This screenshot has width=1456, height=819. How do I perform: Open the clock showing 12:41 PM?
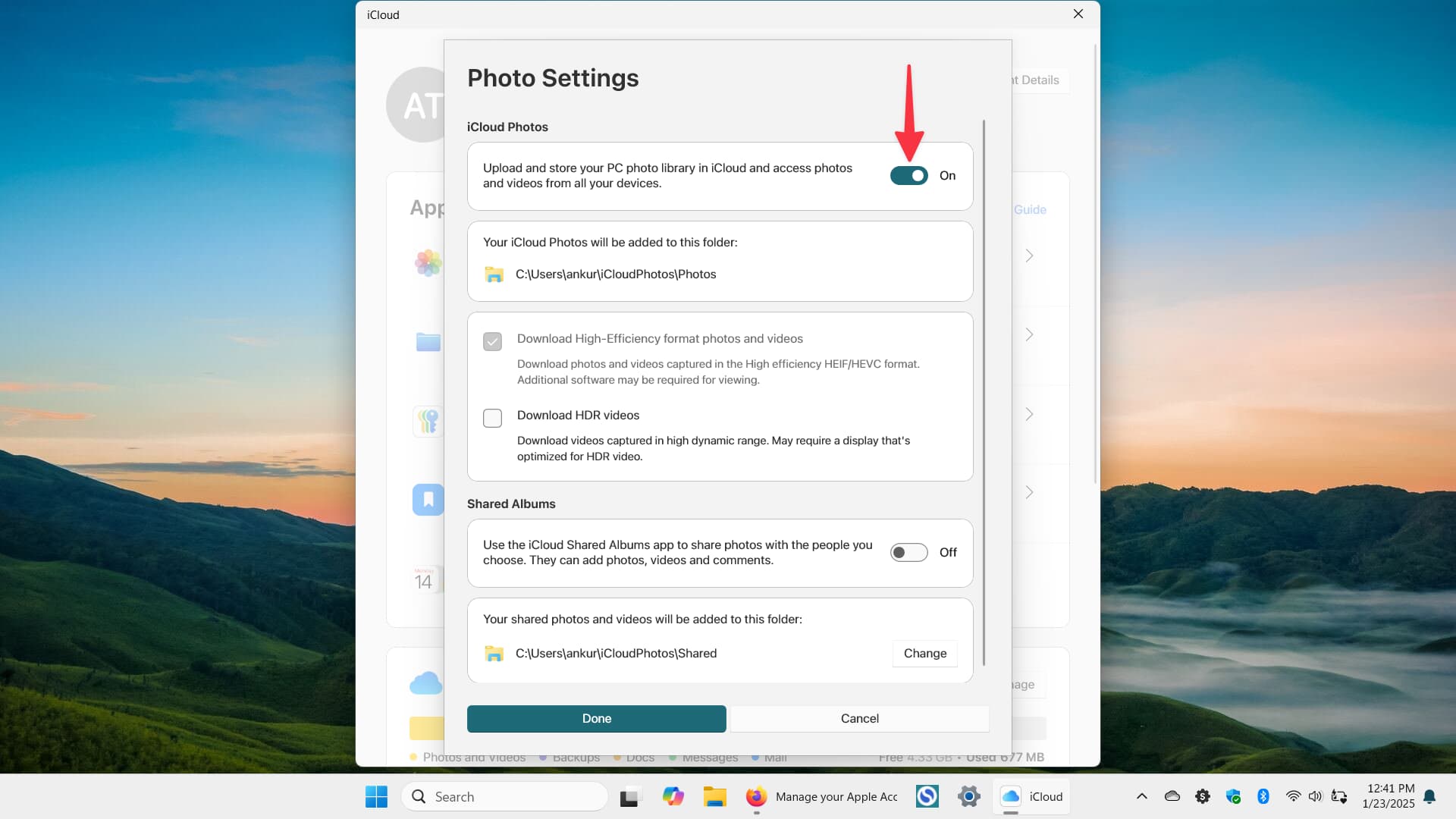[x=1389, y=796]
